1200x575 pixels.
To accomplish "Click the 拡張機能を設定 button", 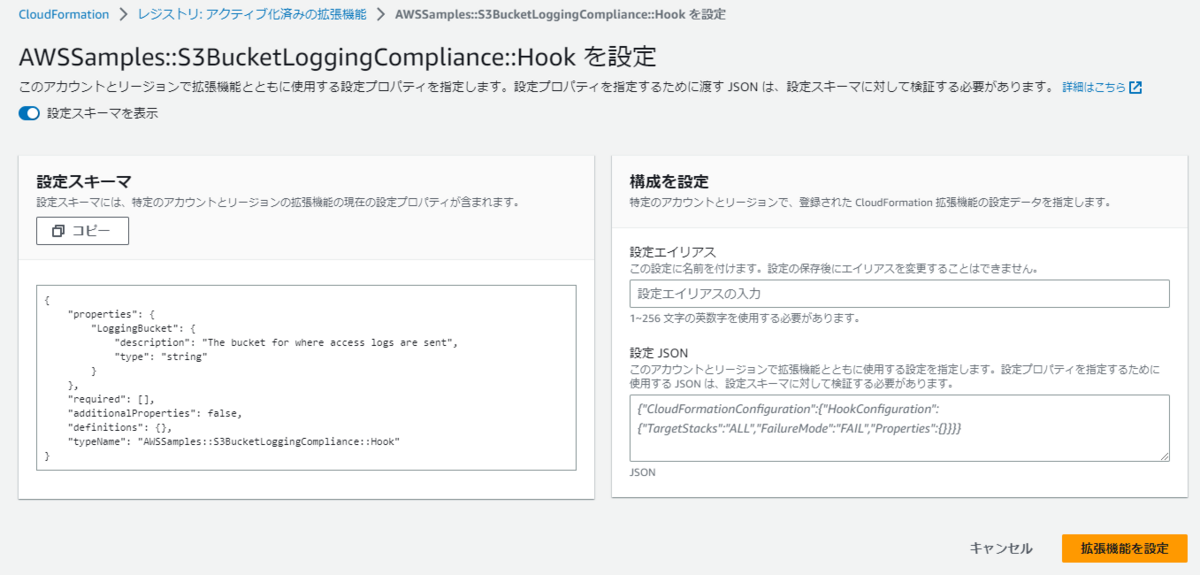I will tap(1124, 548).
